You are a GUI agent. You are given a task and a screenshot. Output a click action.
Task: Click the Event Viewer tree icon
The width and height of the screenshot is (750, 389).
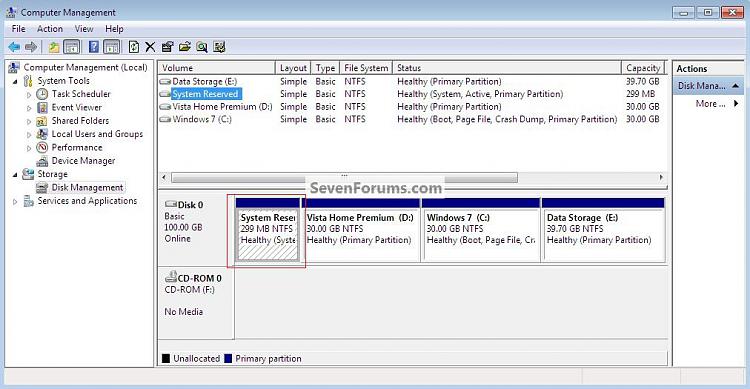(x=42, y=107)
